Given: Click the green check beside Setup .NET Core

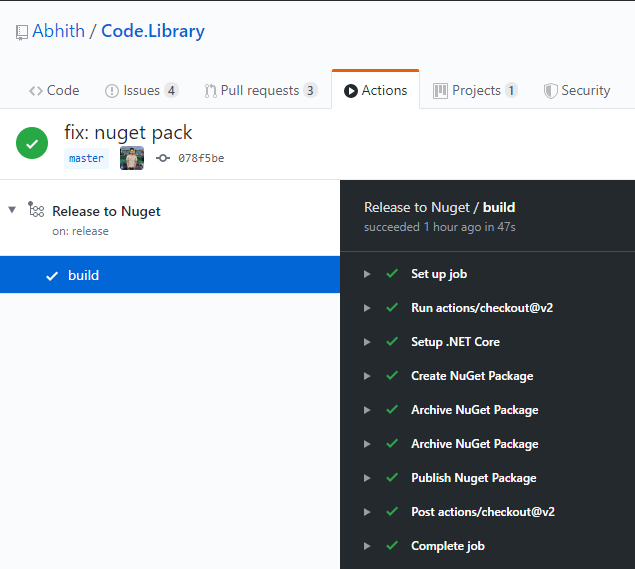Looking at the screenshot, I should tap(392, 342).
